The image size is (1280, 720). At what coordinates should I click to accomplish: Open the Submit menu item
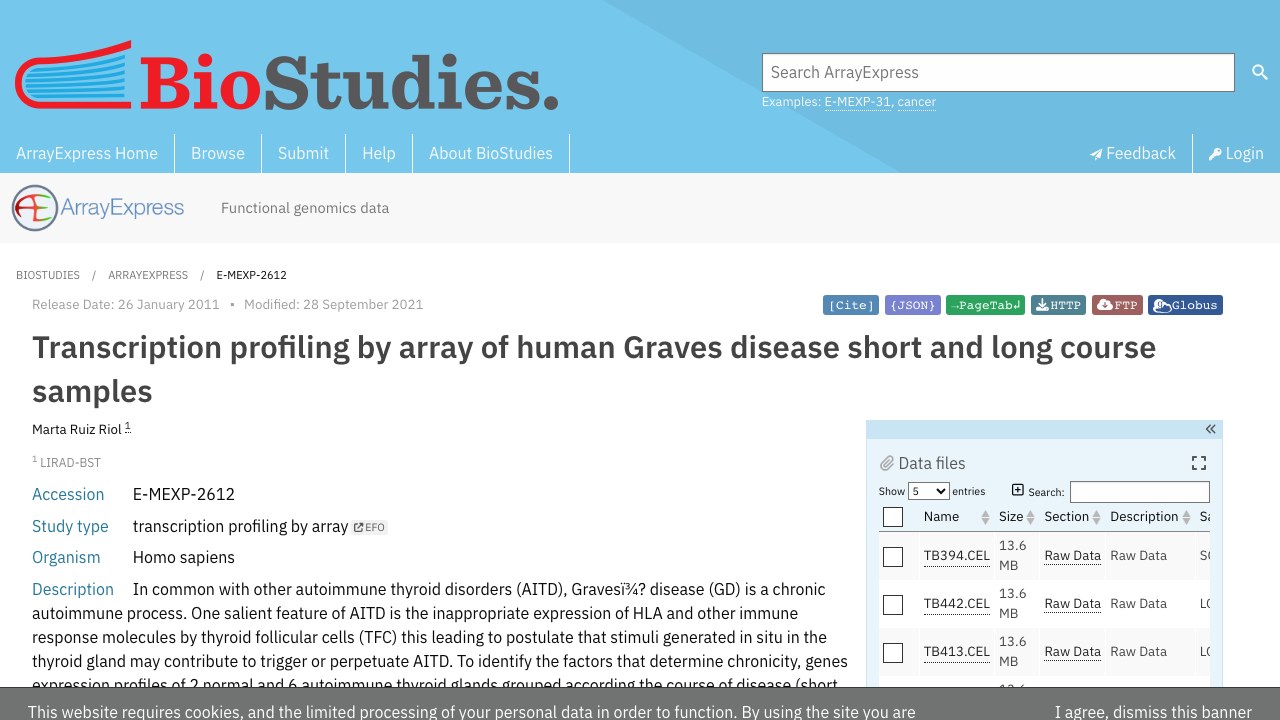pyautogui.click(x=303, y=153)
